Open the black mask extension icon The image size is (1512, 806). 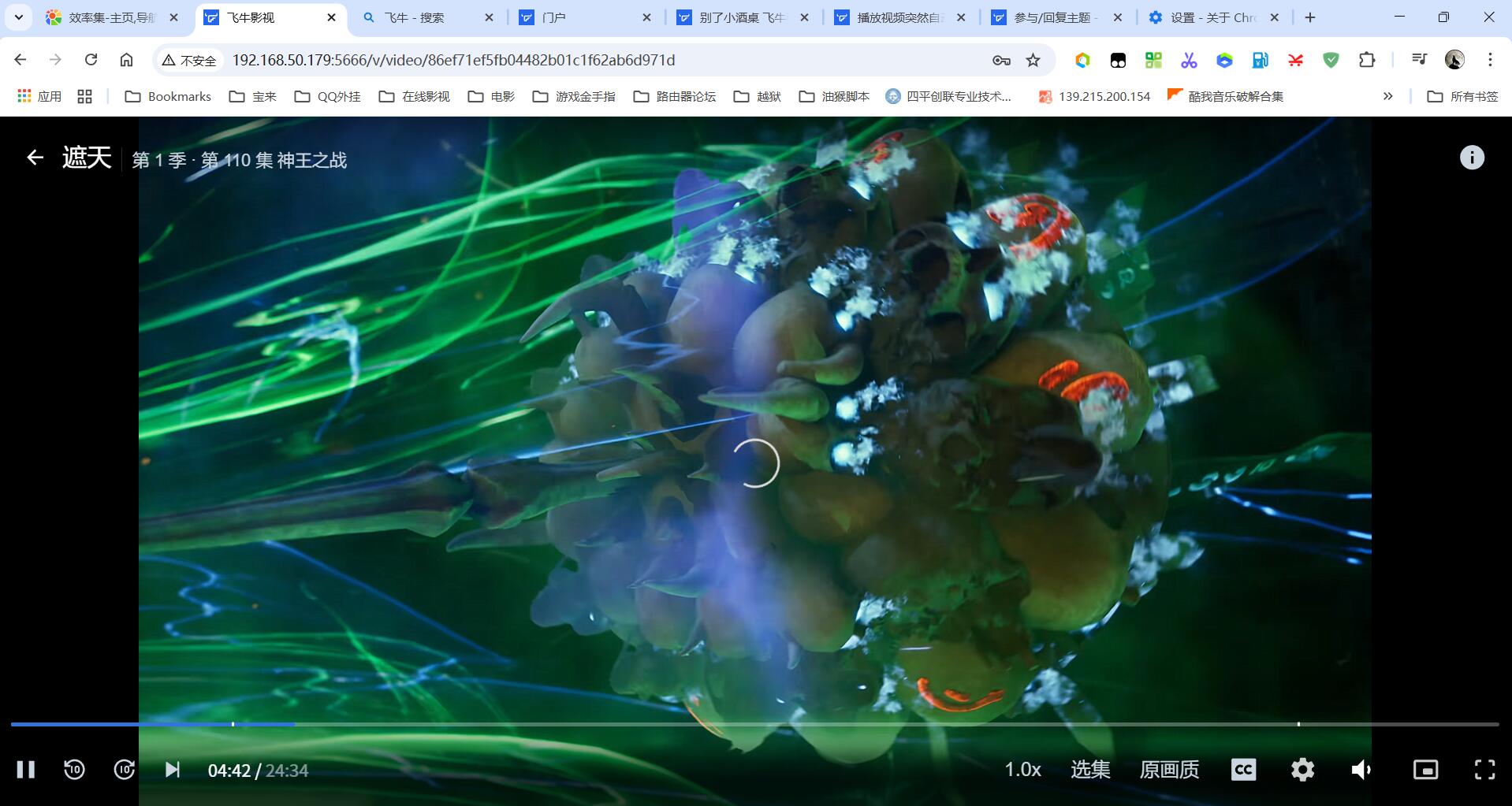tap(1118, 60)
